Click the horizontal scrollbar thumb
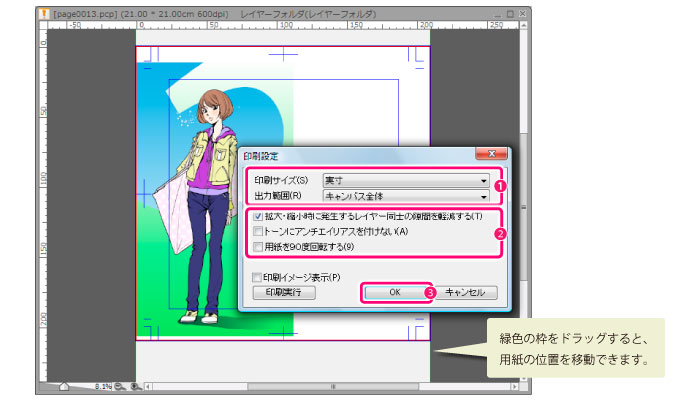 (333, 387)
